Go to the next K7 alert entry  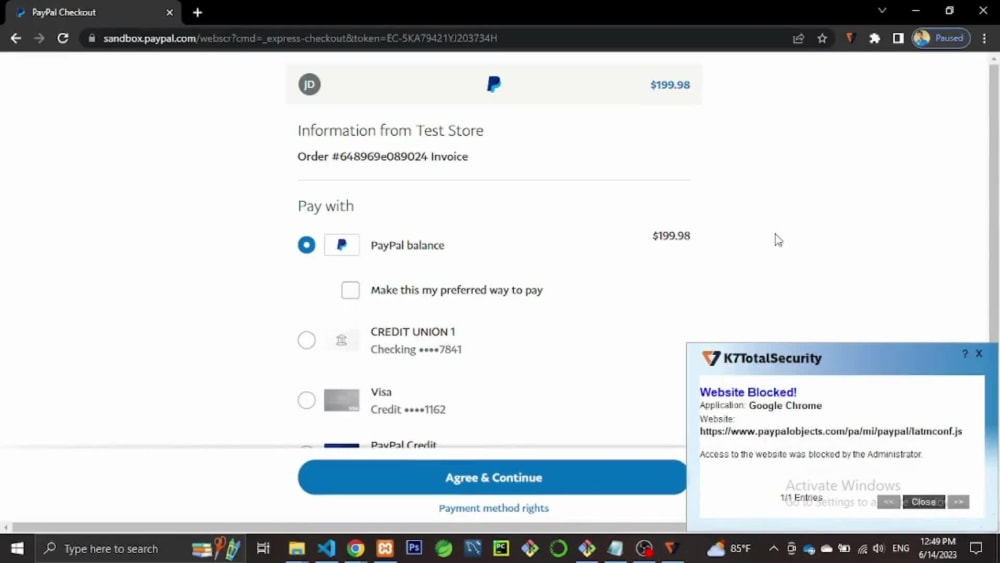(x=958, y=502)
